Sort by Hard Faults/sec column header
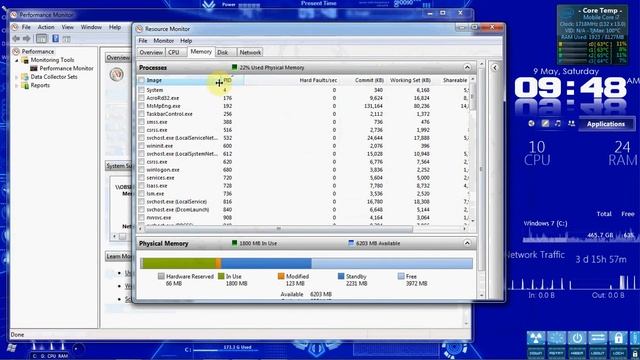The width and height of the screenshot is (640, 360). click(x=318, y=80)
